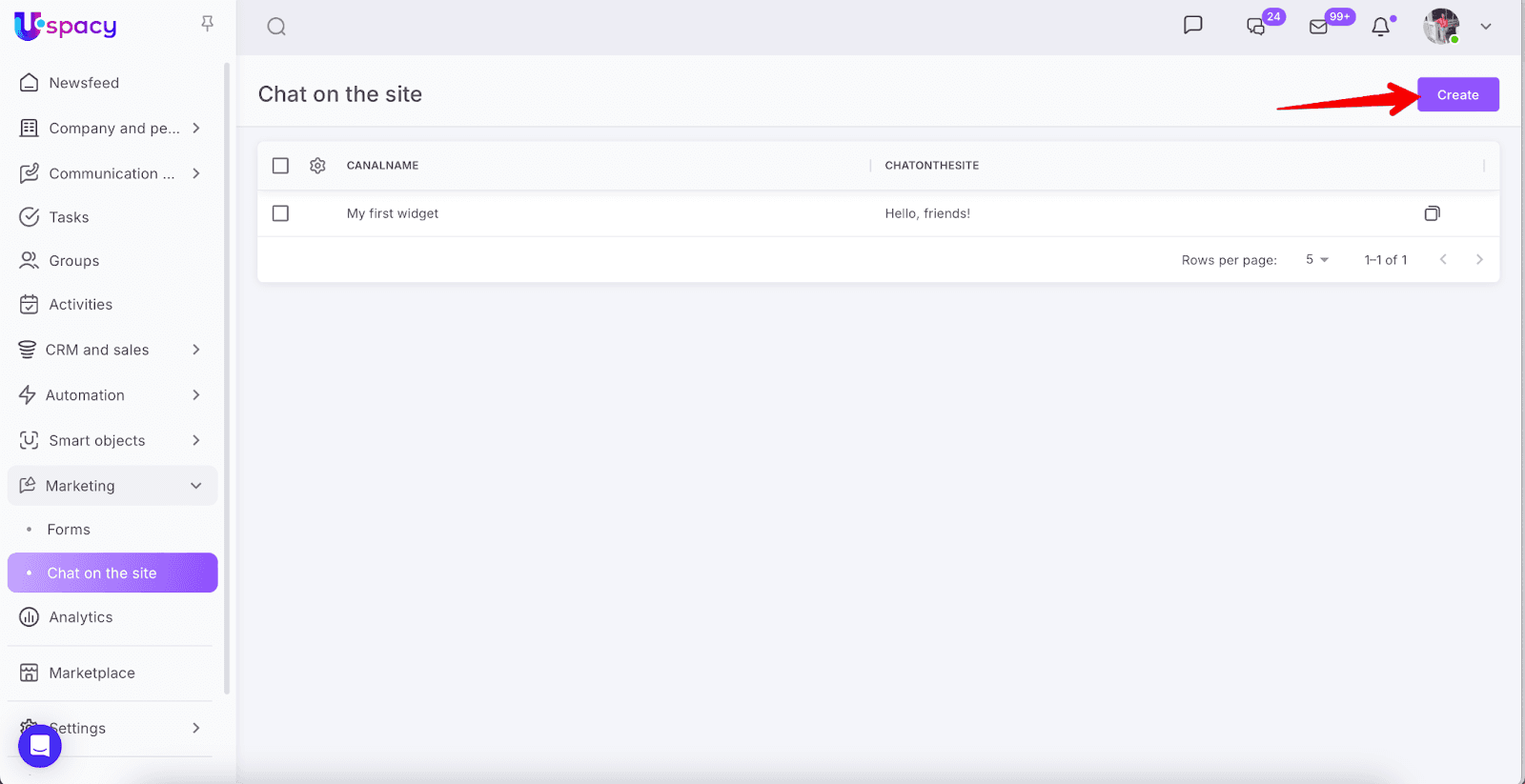Click the copy icon in My first widget row
This screenshot has width=1525, height=784.
click(x=1432, y=213)
